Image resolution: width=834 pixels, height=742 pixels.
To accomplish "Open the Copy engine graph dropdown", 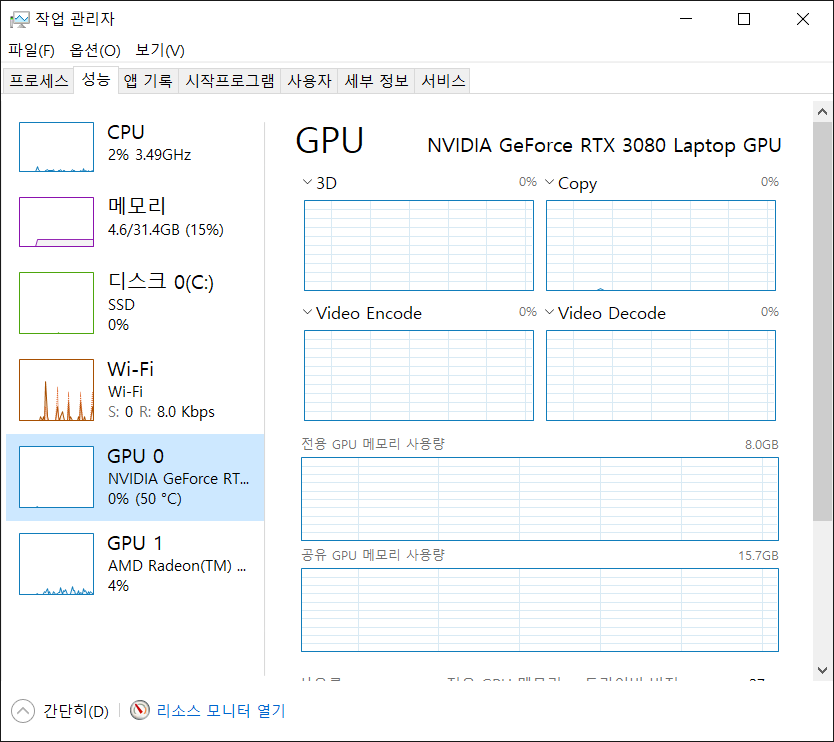I will 549,183.
